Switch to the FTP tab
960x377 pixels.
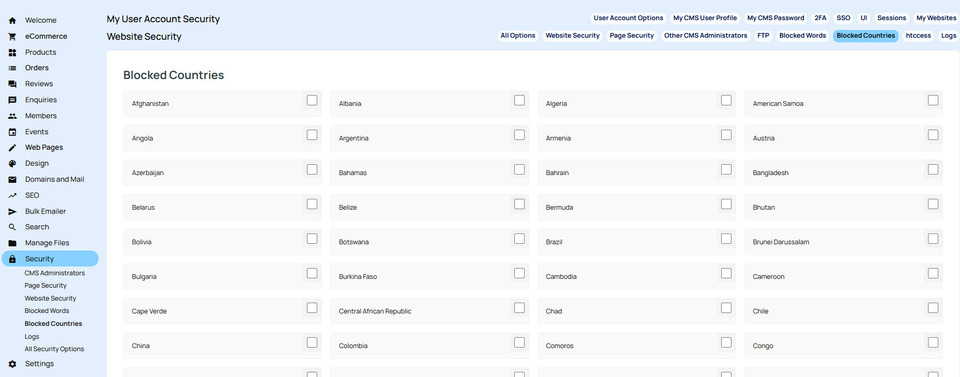tap(763, 36)
